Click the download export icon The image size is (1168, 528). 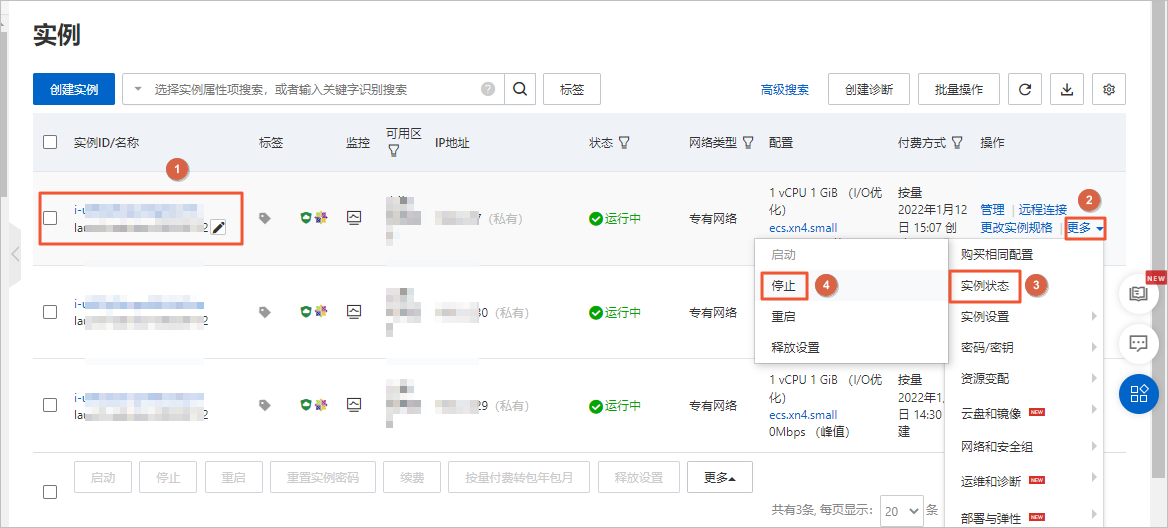tap(1067, 89)
